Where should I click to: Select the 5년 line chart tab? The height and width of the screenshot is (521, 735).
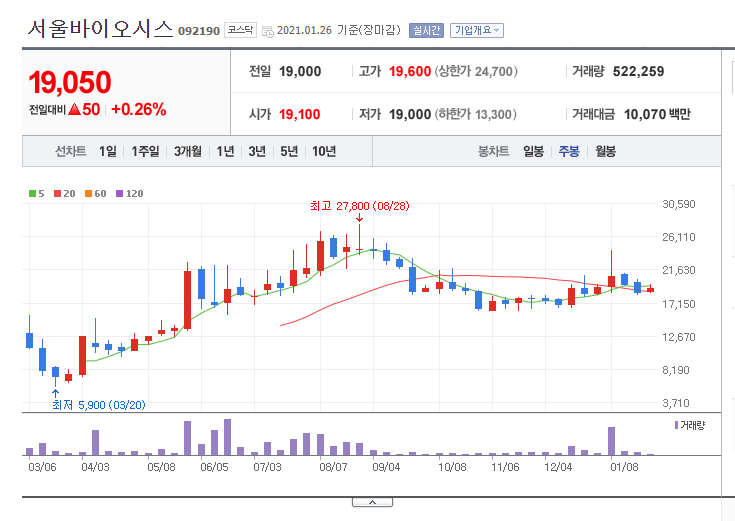click(289, 151)
